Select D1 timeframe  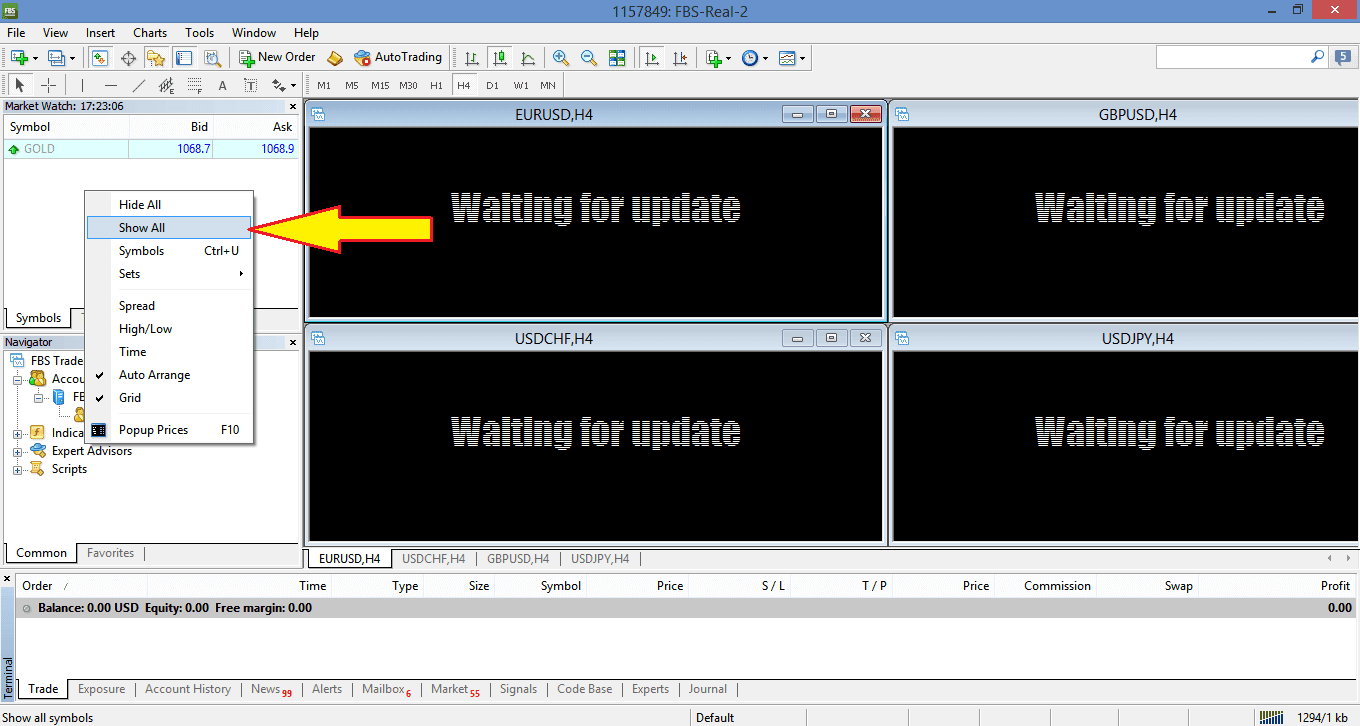(x=492, y=85)
